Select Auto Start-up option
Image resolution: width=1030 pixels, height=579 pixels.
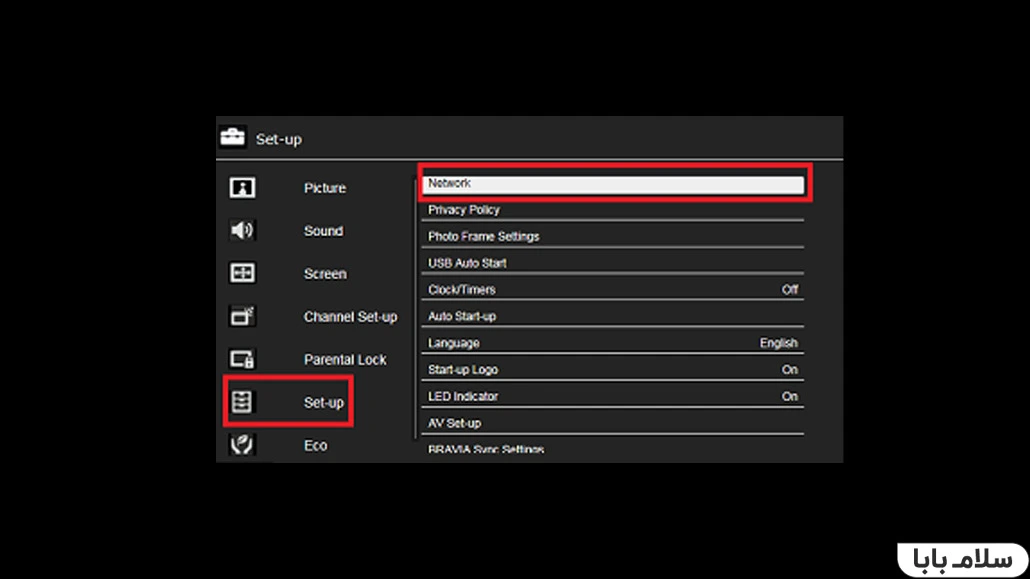click(612, 316)
